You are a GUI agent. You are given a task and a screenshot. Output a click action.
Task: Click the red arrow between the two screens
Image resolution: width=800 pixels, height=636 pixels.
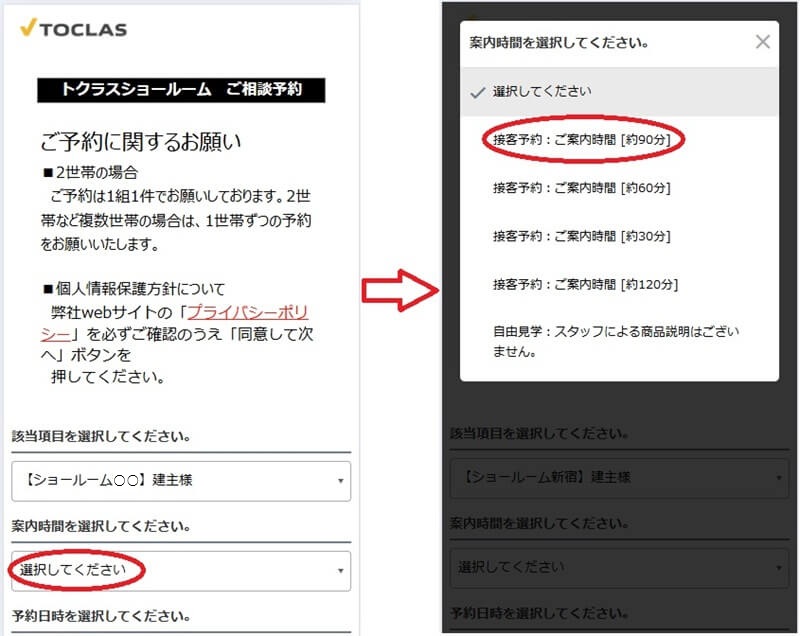tap(400, 290)
